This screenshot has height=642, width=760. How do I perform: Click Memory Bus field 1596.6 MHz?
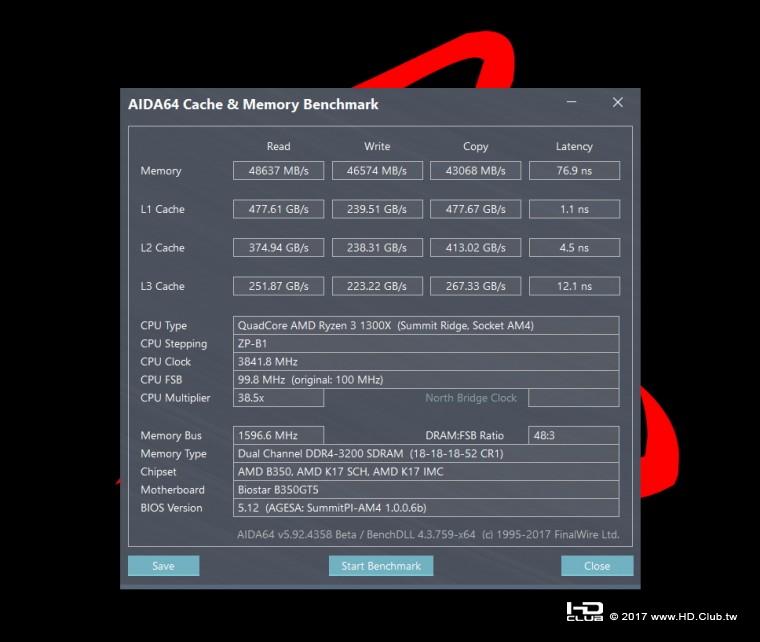279,436
